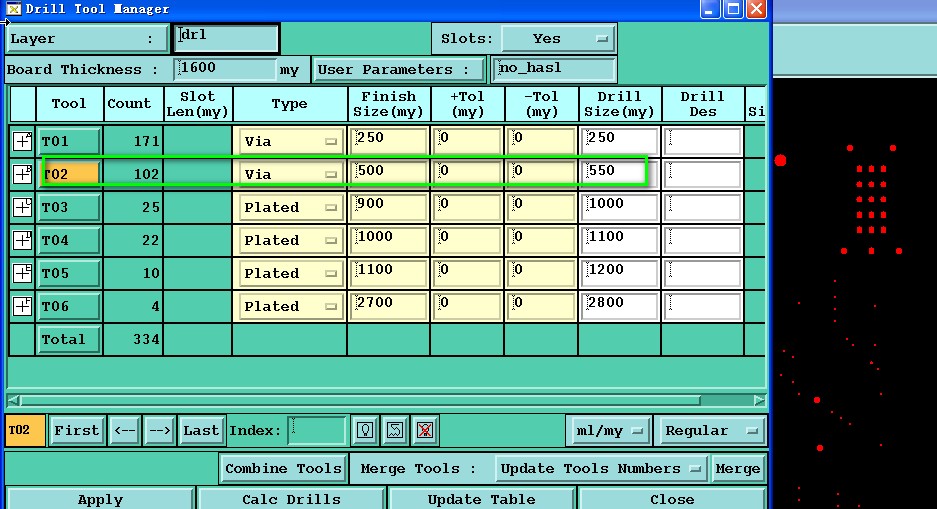Open the T01 Type dropdown

(289, 142)
